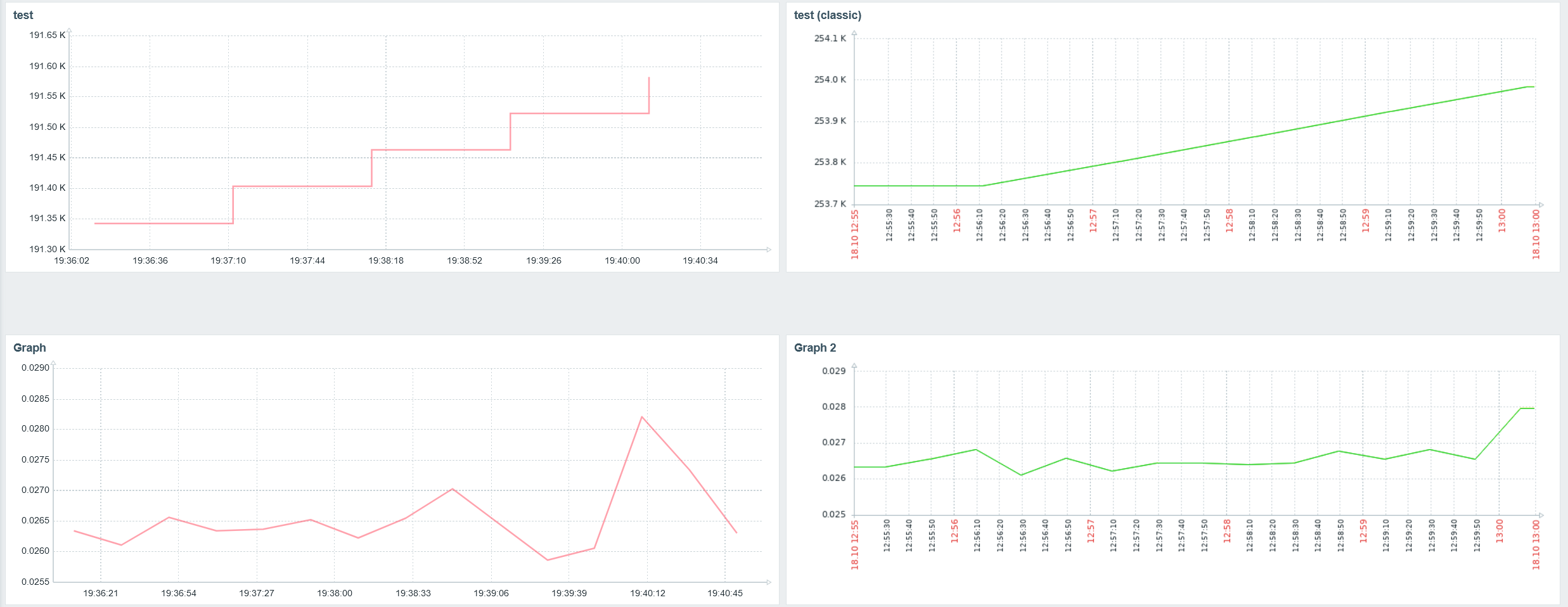Click the lowest dip of the pink Graph line
This screenshot has height=607, width=1568.
coord(548,560)
